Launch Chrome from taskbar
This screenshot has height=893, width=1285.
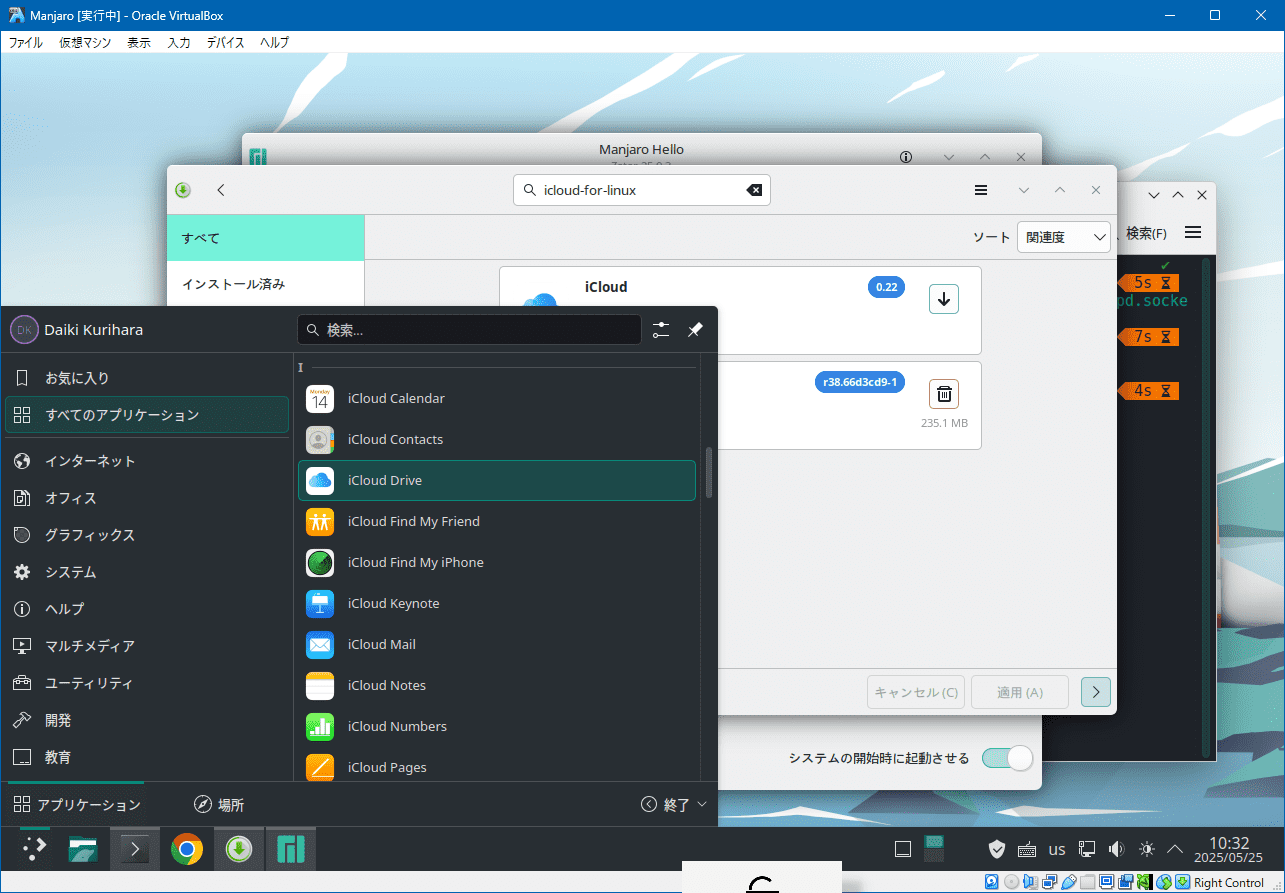point(186,849)
